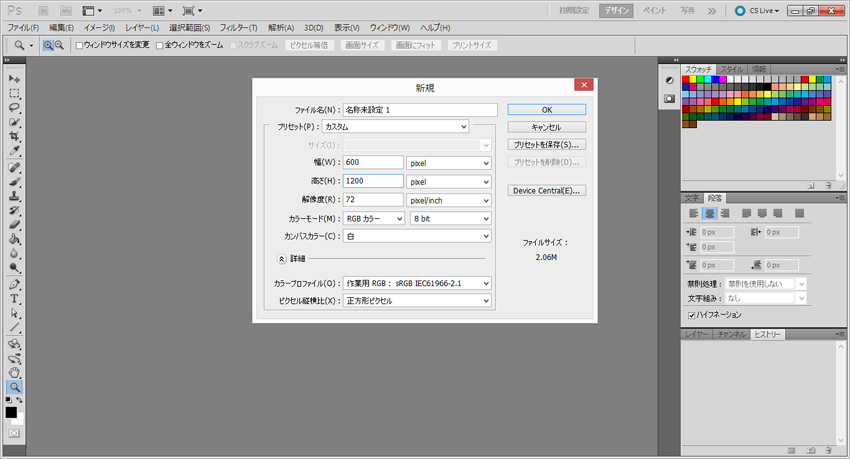Select the Line tool
This screenshot has width=850, height=459.
pos(14,327)
